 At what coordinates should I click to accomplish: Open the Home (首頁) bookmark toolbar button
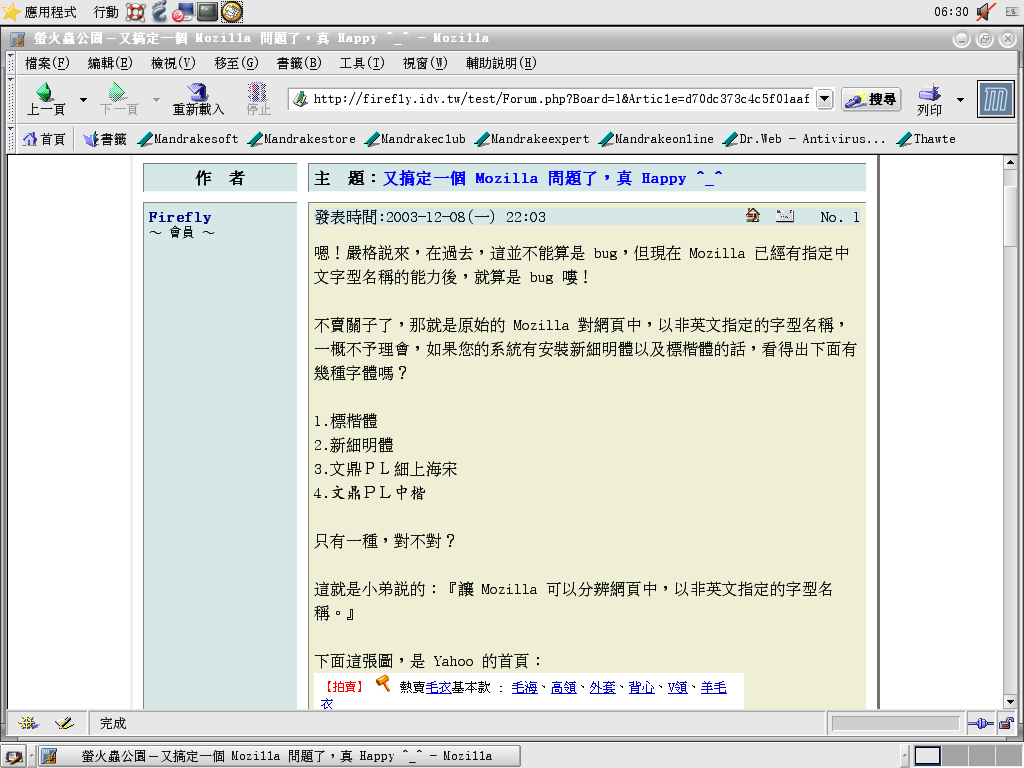45,139
